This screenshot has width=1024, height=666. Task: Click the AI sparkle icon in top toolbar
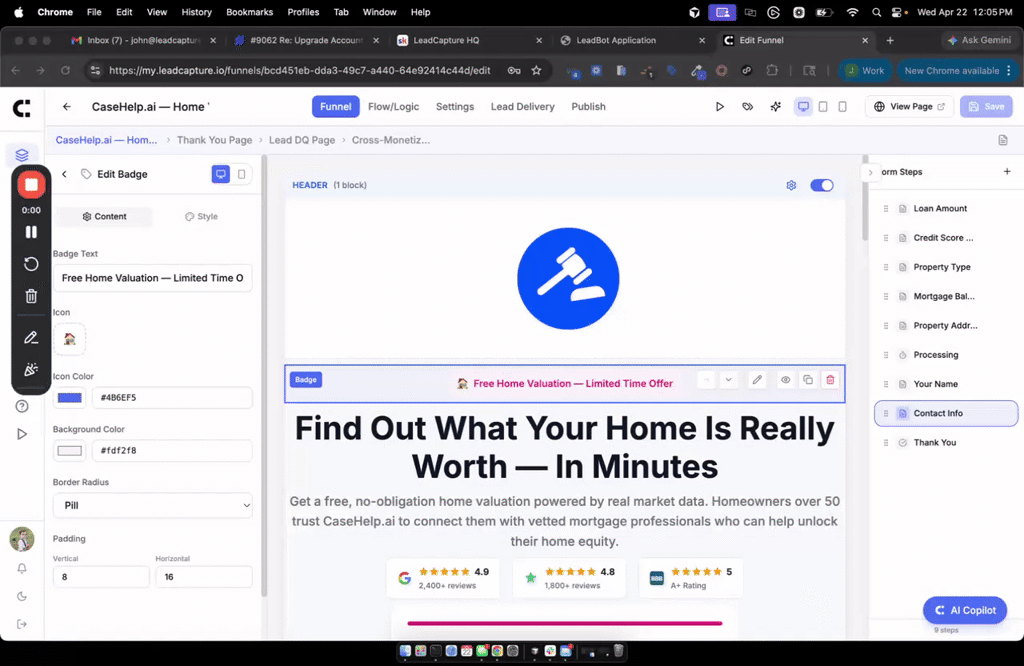coord(776,106)
